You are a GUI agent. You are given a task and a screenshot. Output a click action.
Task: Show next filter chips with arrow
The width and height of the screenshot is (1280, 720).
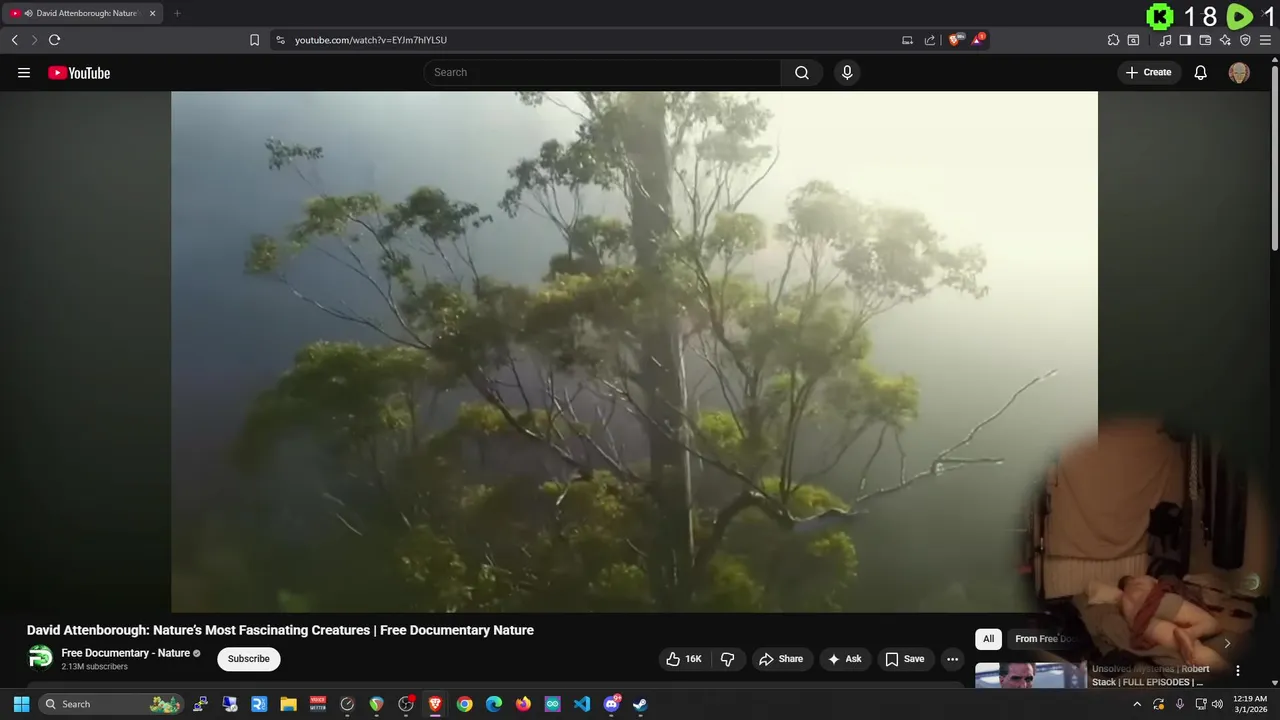point(1227,643)
